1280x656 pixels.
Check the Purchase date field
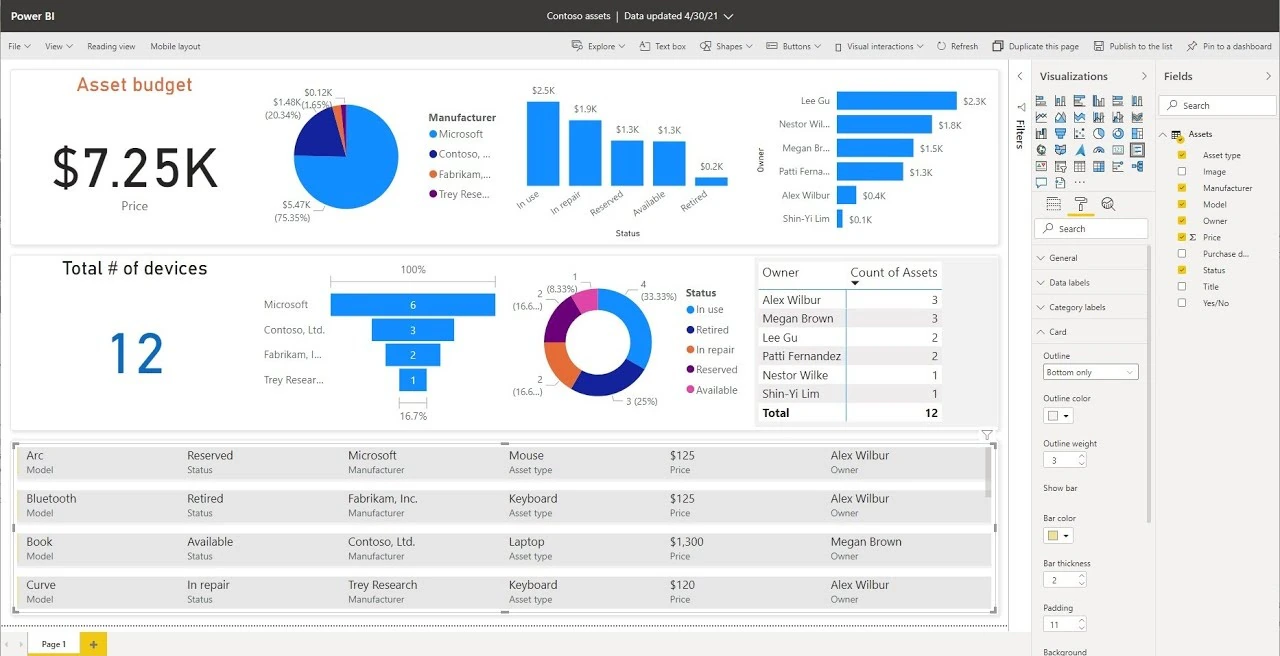[x=1182, y=253]
